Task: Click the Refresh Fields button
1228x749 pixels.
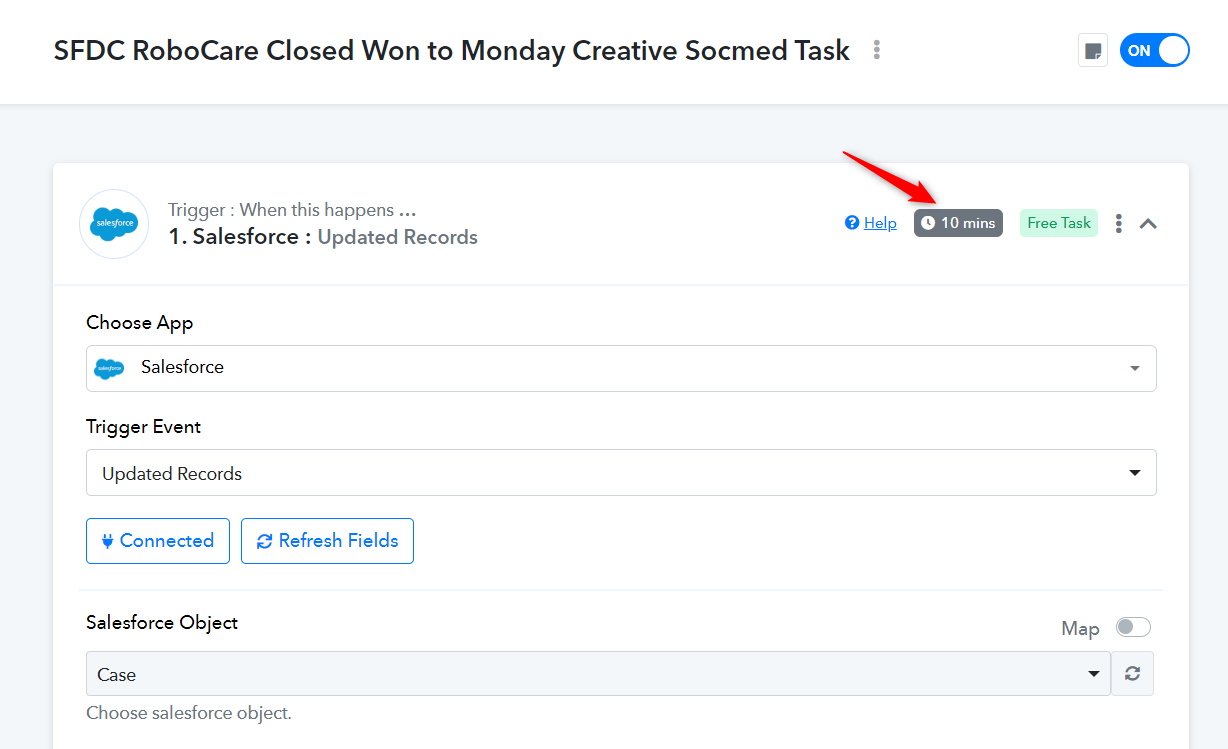Action: 327,541
